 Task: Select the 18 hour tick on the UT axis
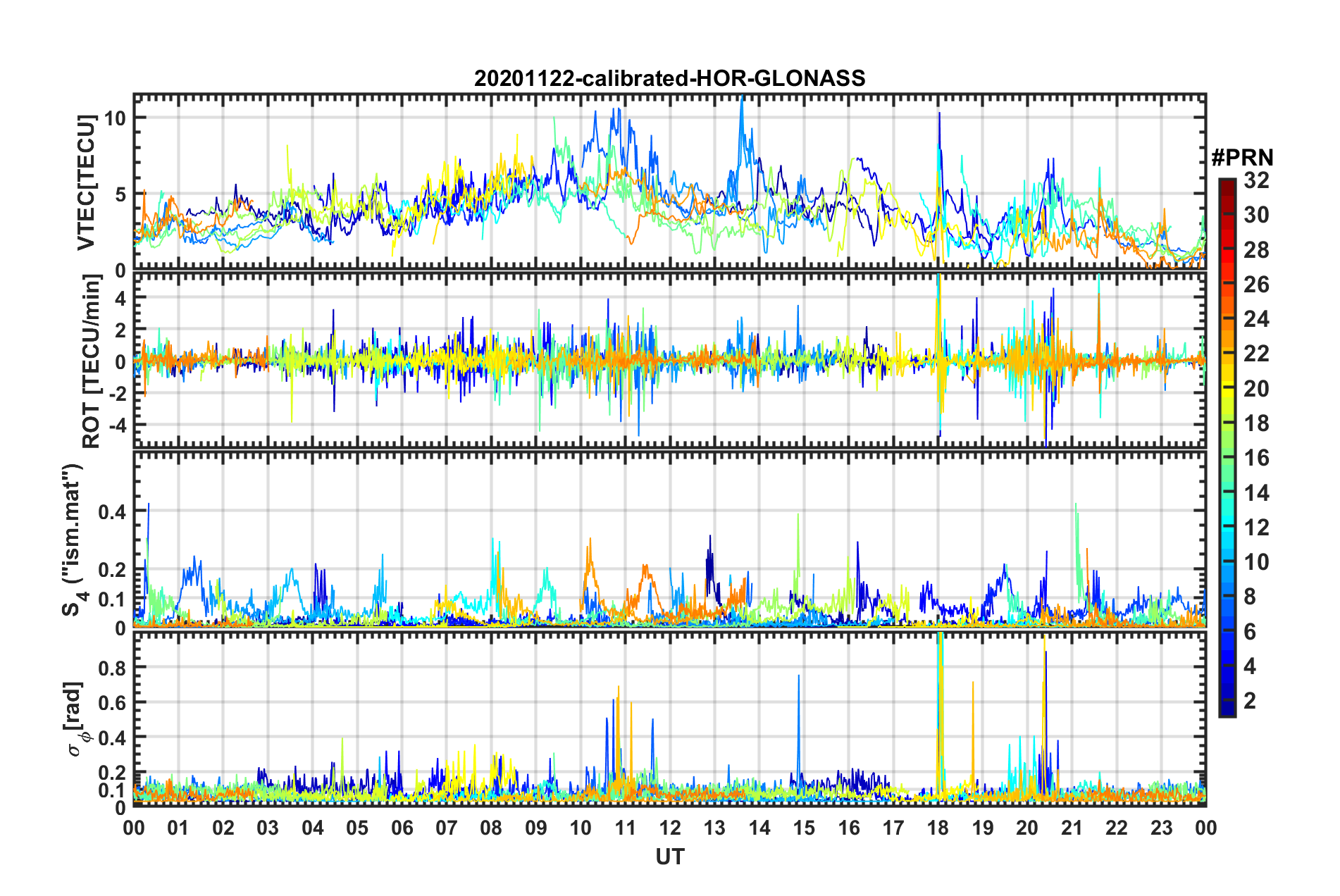(938, 828)
